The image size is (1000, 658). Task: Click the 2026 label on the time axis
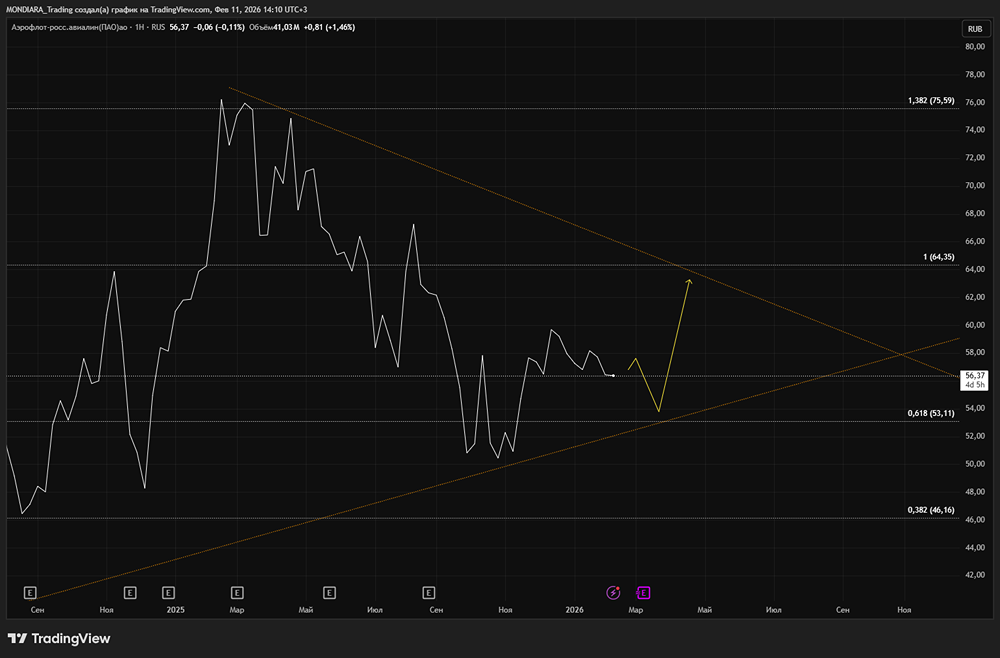(575, 610)
